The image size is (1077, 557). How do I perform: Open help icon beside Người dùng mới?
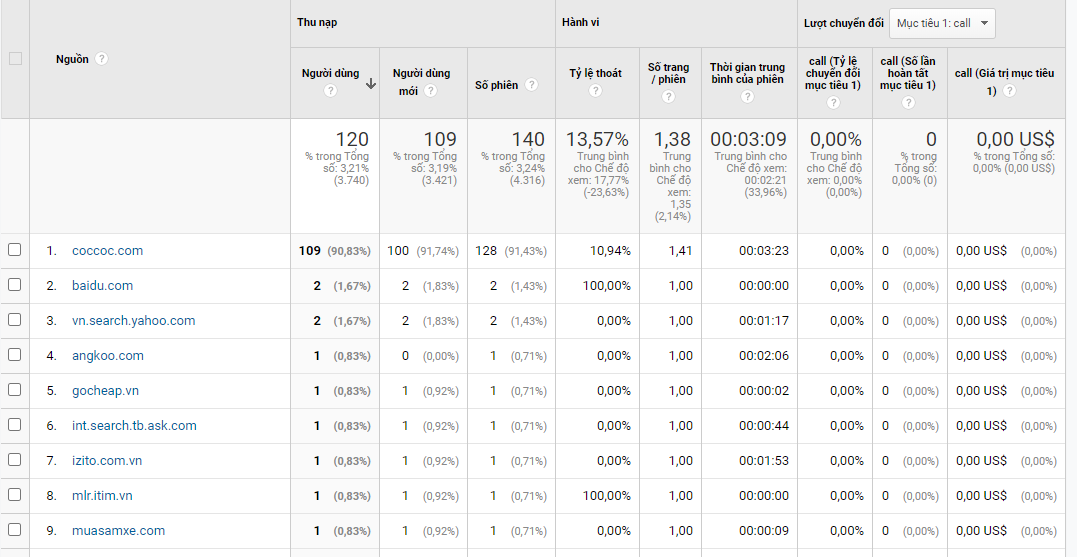[431, 91]
